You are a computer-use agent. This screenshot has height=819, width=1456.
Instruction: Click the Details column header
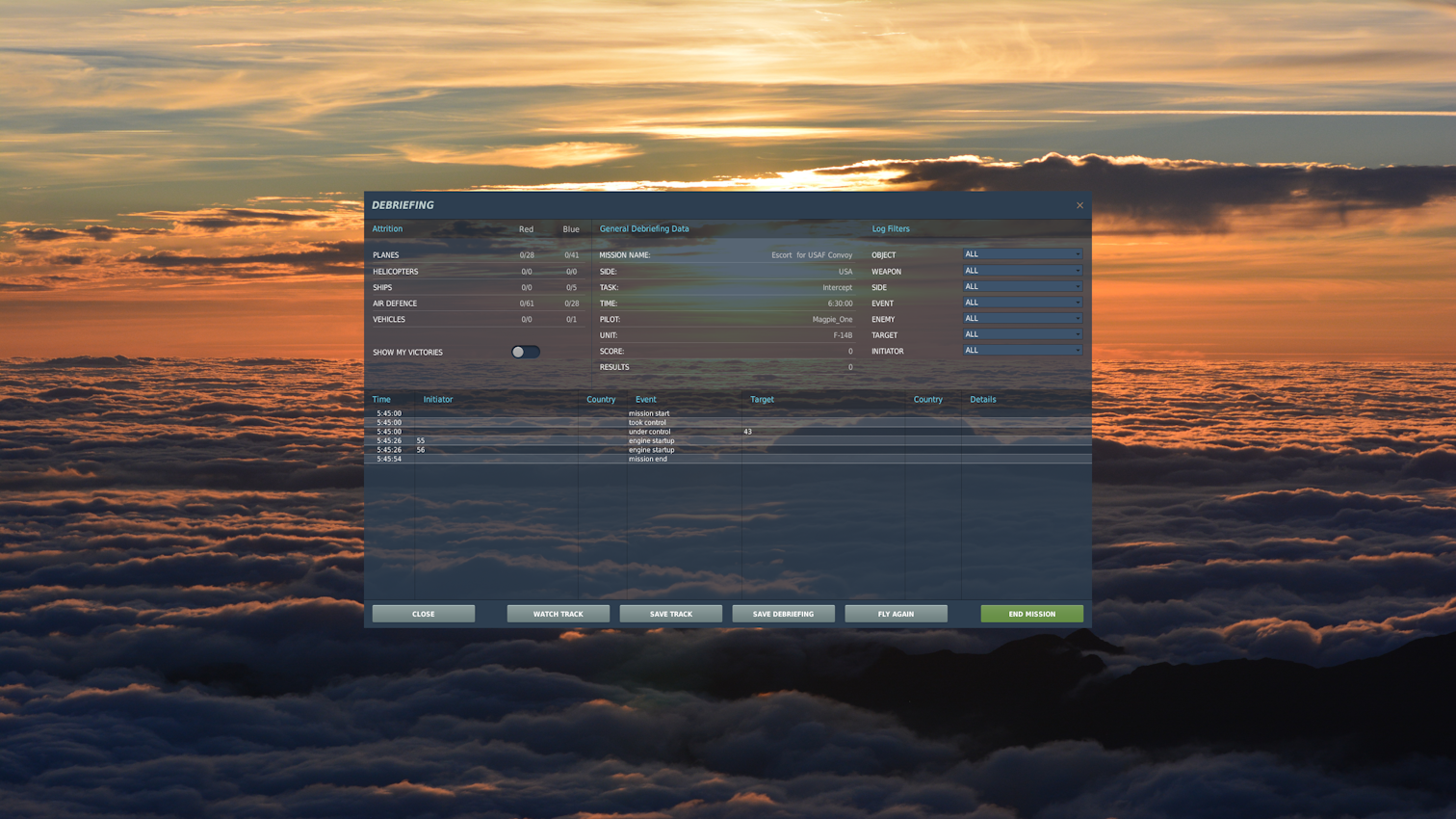click(983, 399)
